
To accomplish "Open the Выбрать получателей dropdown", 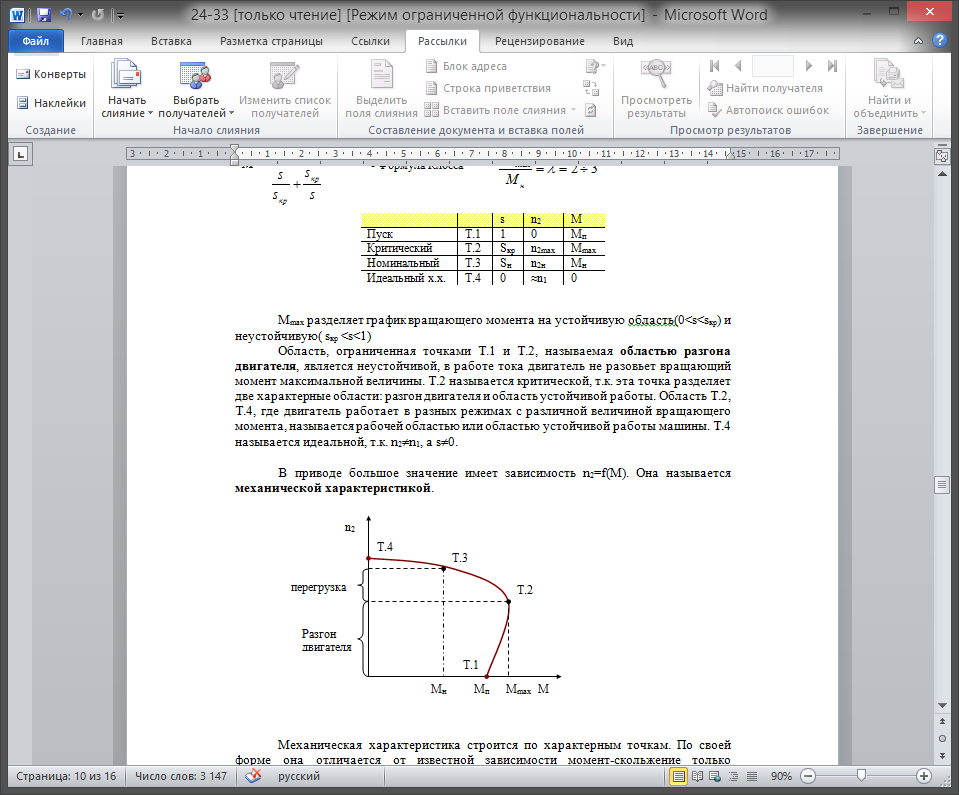I will 196,89.
